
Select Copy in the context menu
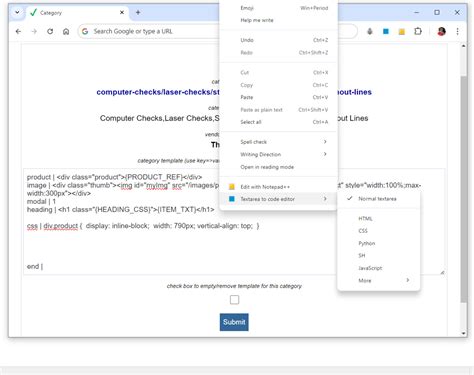[x=278, y=85]
